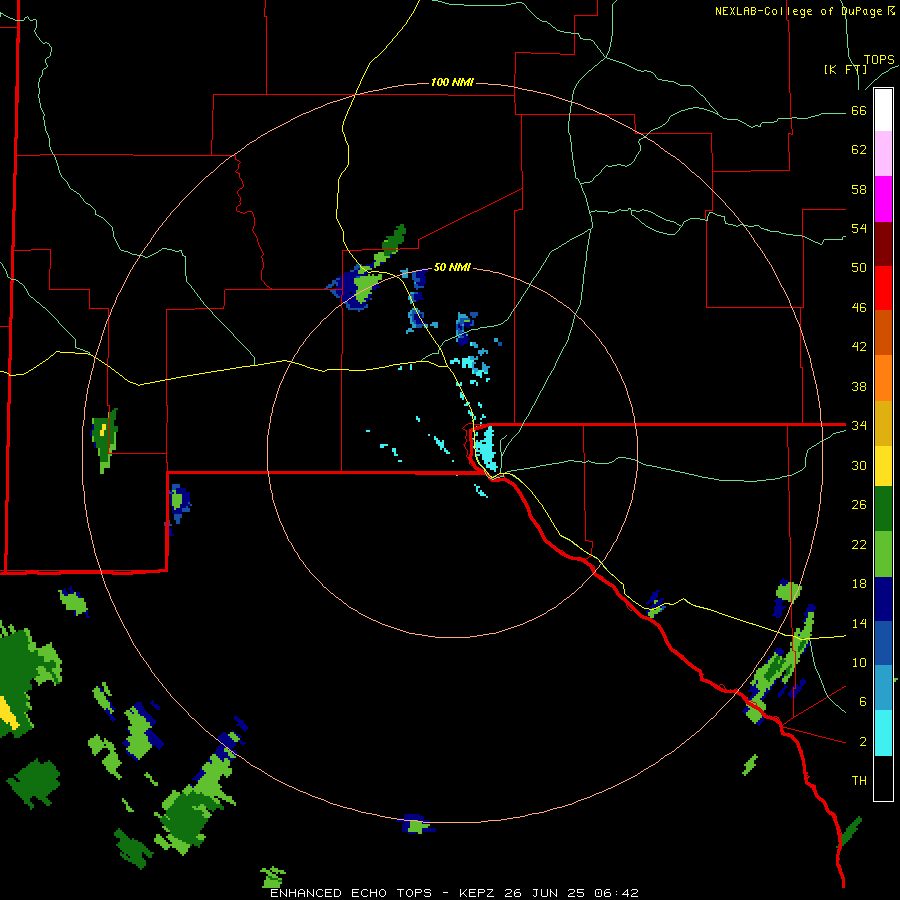The height and width of the screenshot is (900, 900).
Task: Click the NEXLAB-College of DuPage text
Action: [798, 11]
